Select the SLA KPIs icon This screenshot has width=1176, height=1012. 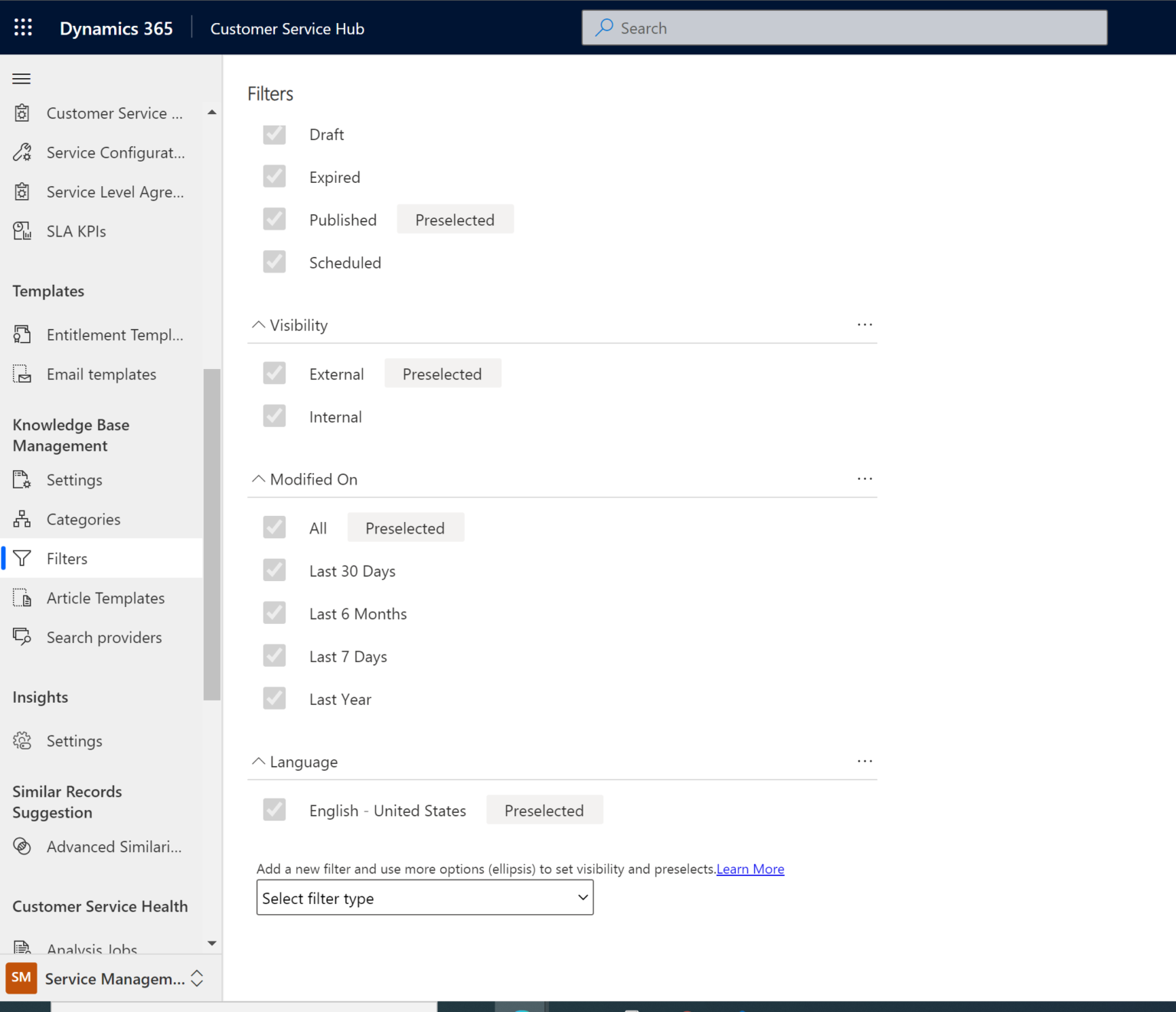[x=21, y=230]
